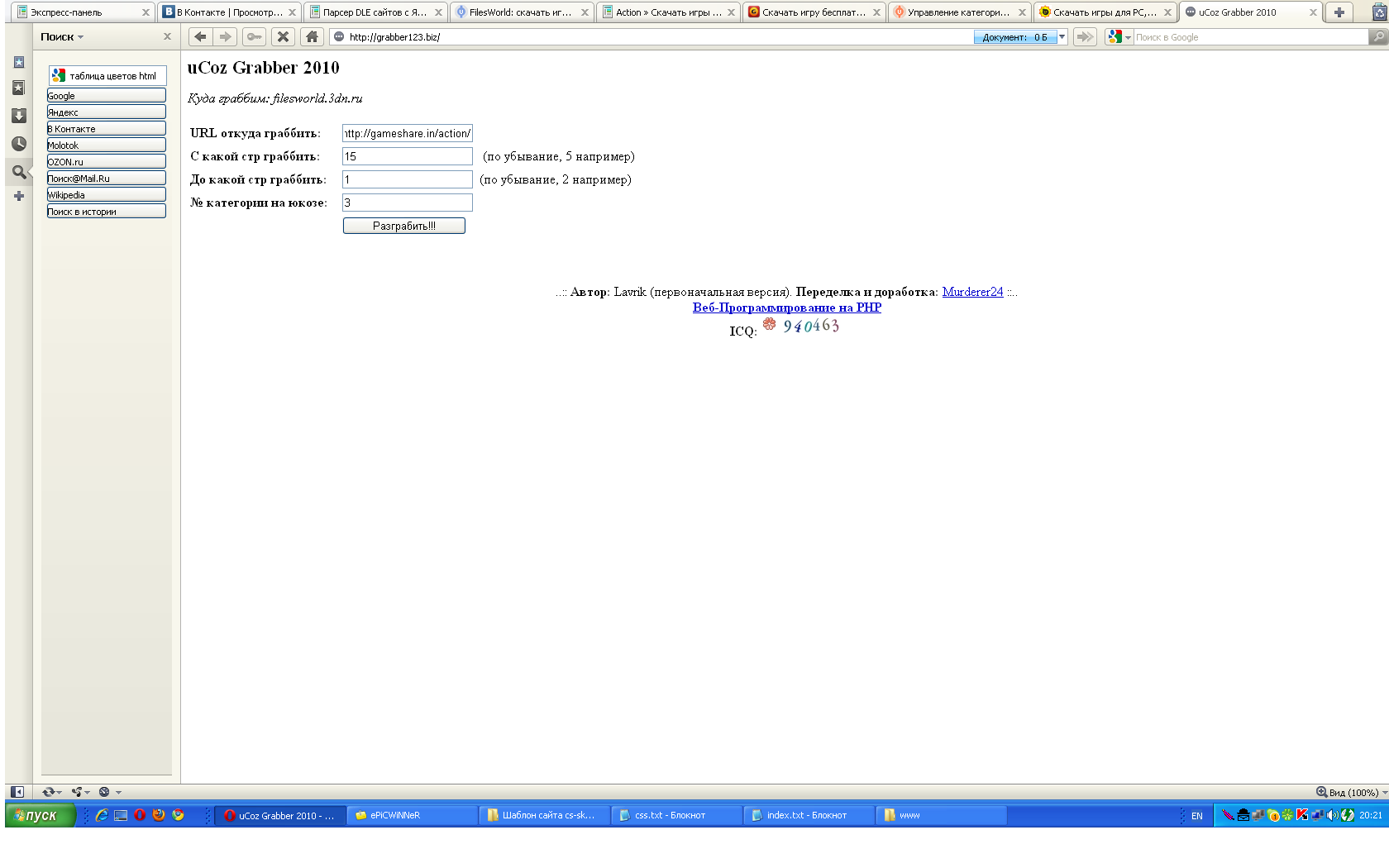Open the пуск Start menu
The height and width of the screenshot is (868, 1389).
(x=40, y=815)
